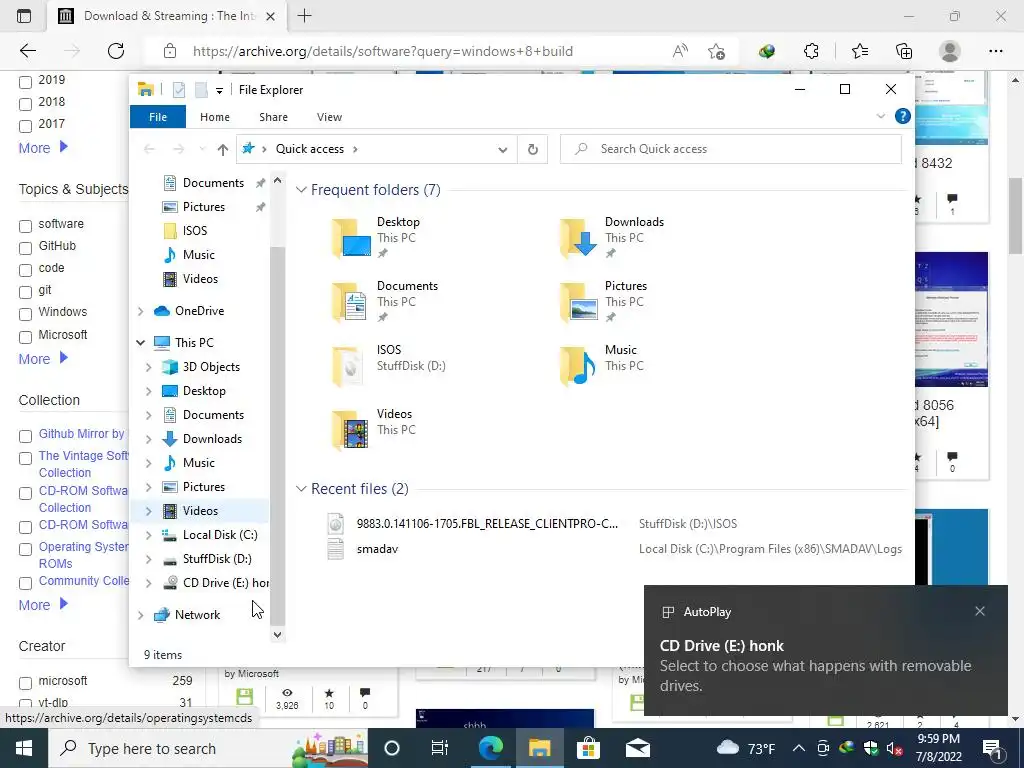Image resolution: width=1024 pixels, height=768 pixels.
Task: Click New folder icon in quick access toolbar
Action: click(201, 89)
